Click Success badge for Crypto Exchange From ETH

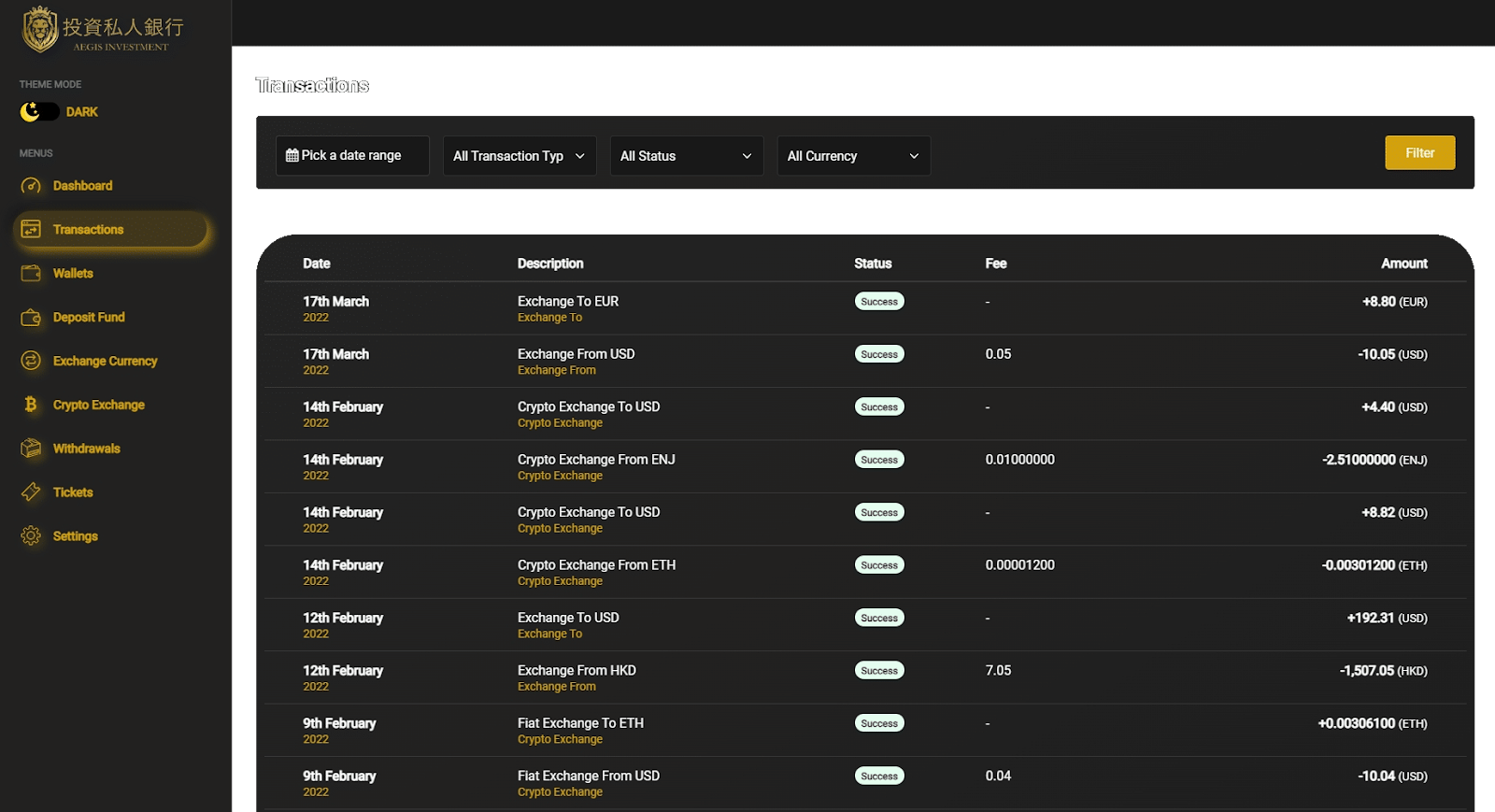[x=879, y=565]
